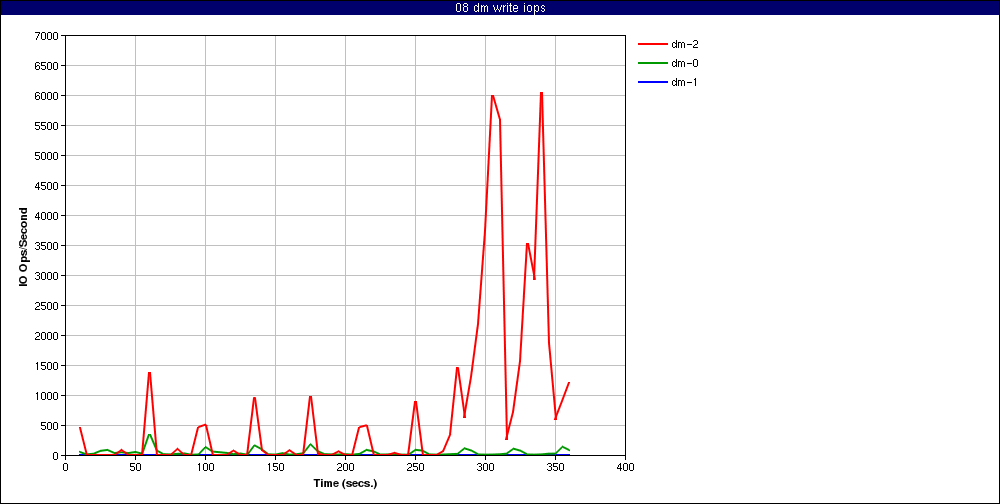The width and height of the screenshot is (1000, 504).
Task: Click the 4000 y-axis tick value
Action: click(46, 216)
